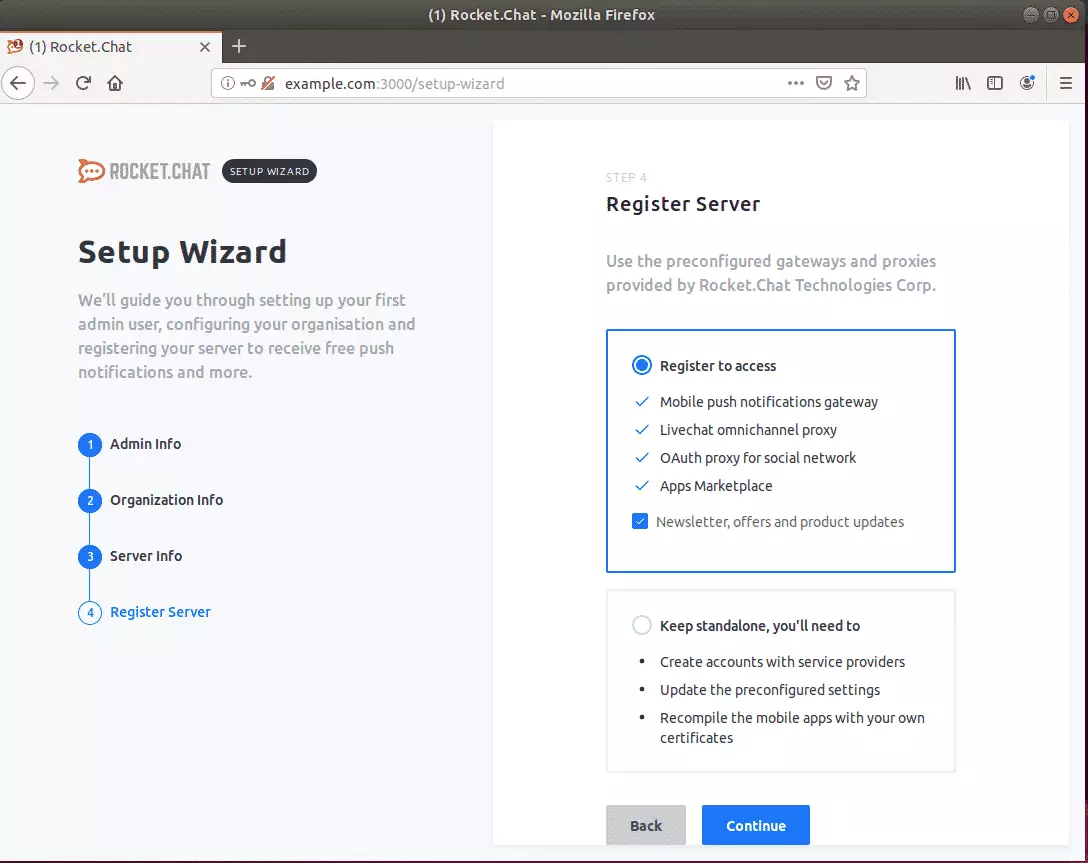The height and width of the screenshot is (863, 1088).
Task: Click the checkmark beside Apps Marketplace
Action: [642, 486]
